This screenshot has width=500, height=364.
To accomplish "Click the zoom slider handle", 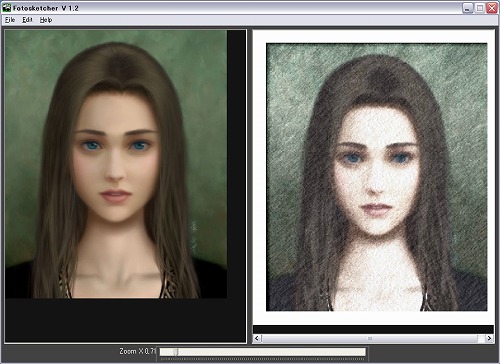I will (176, 352).
